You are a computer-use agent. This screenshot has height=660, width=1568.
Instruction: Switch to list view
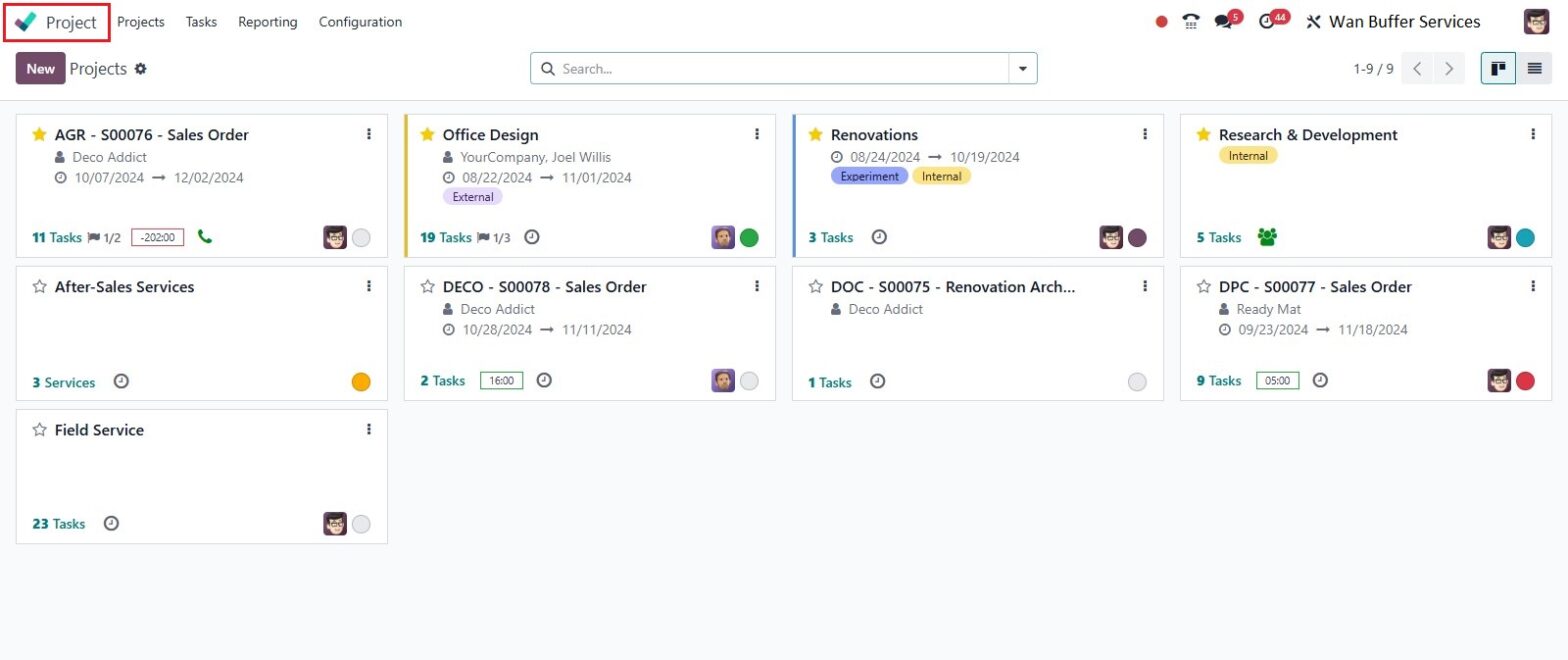1535,68
